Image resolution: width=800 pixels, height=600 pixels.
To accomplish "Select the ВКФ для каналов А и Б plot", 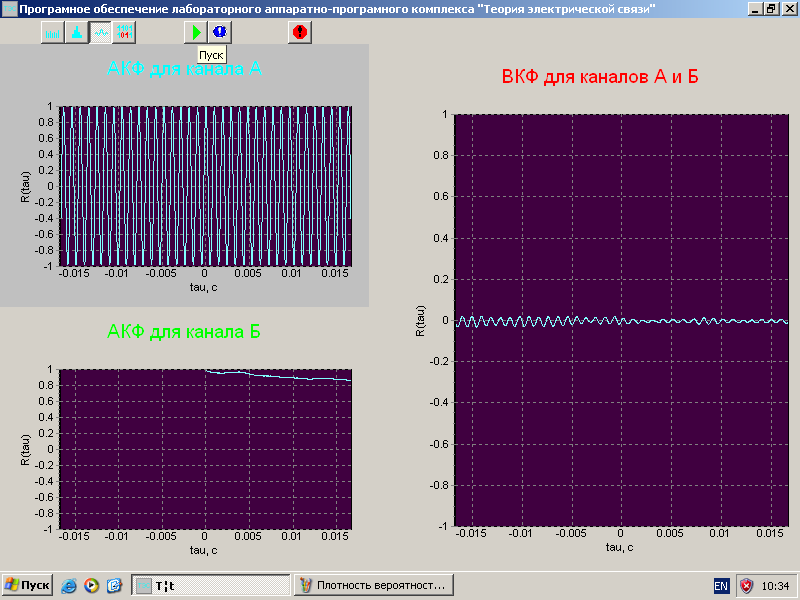I will click(x=621, y=320).
